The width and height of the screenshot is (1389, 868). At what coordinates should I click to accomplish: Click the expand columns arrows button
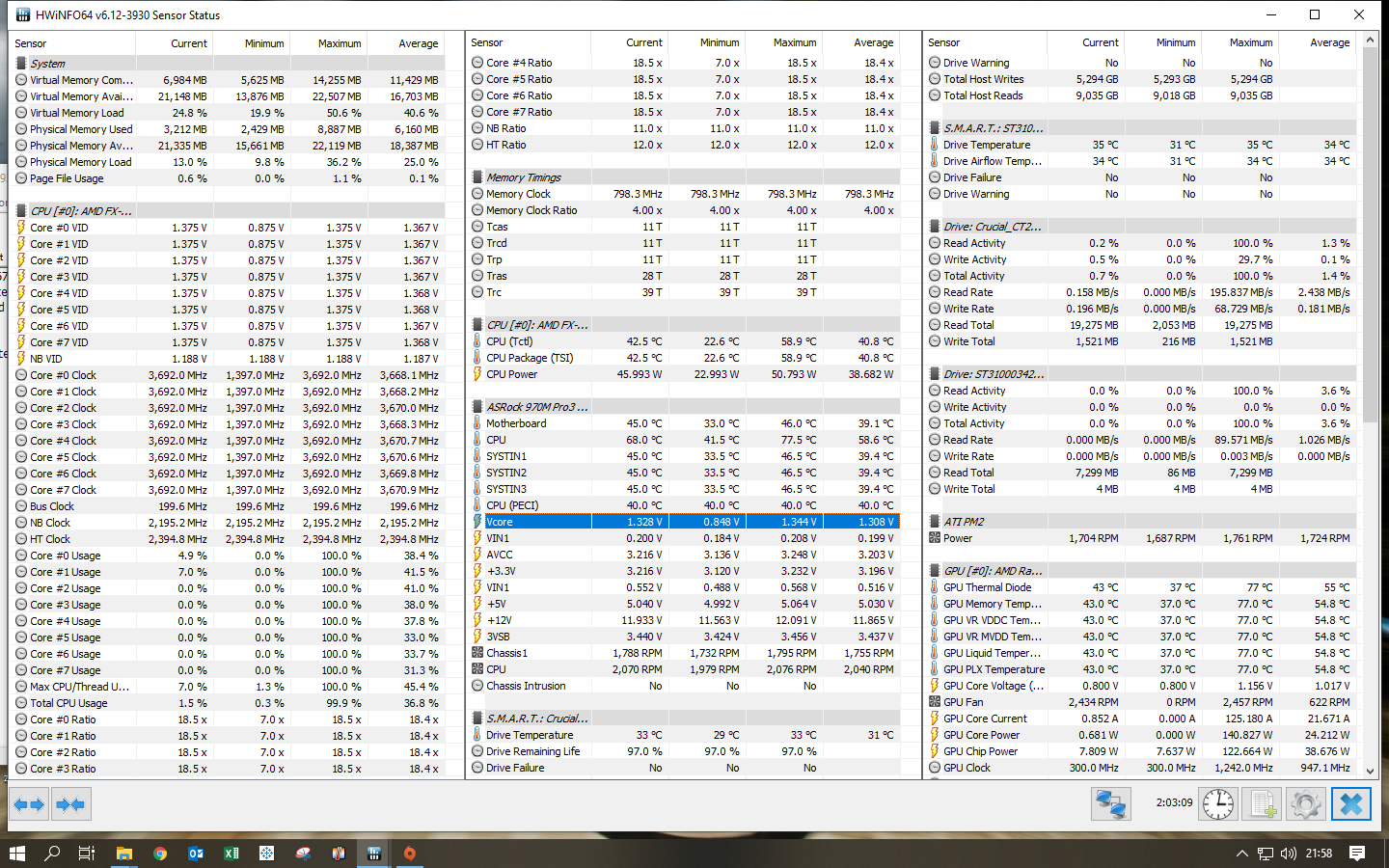tap(29, 803)
